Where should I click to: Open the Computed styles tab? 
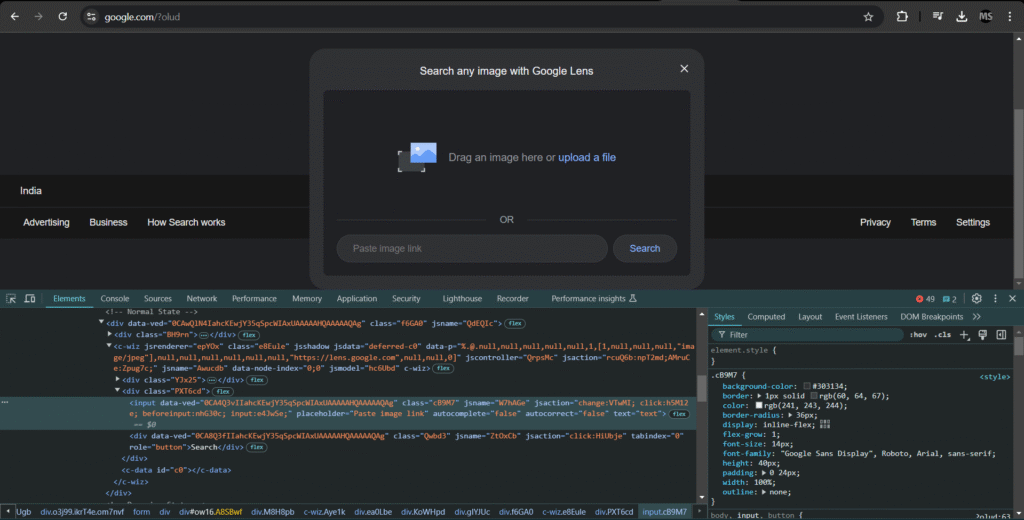click(766, 317)
